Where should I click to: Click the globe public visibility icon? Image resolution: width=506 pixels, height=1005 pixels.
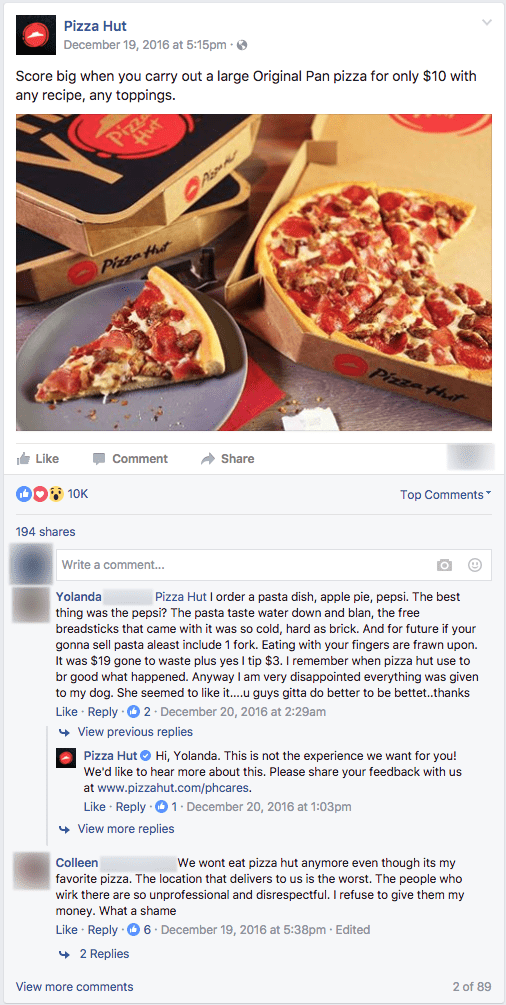[242, 45]
